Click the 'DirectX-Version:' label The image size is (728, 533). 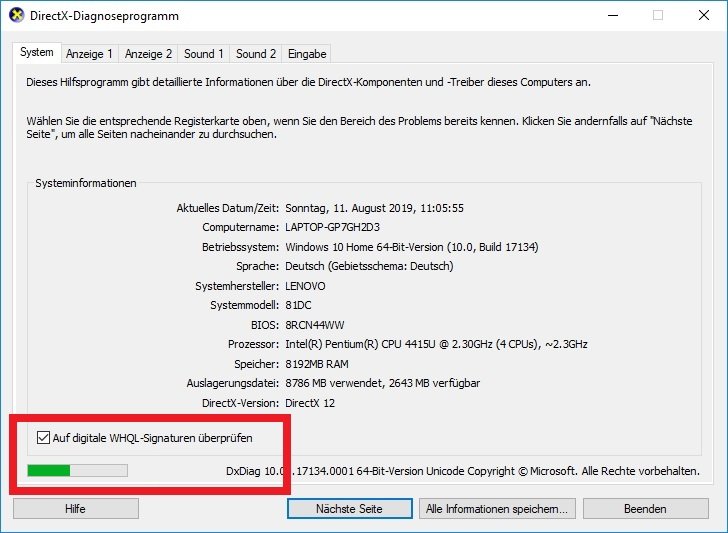click(x=240, y=403)
